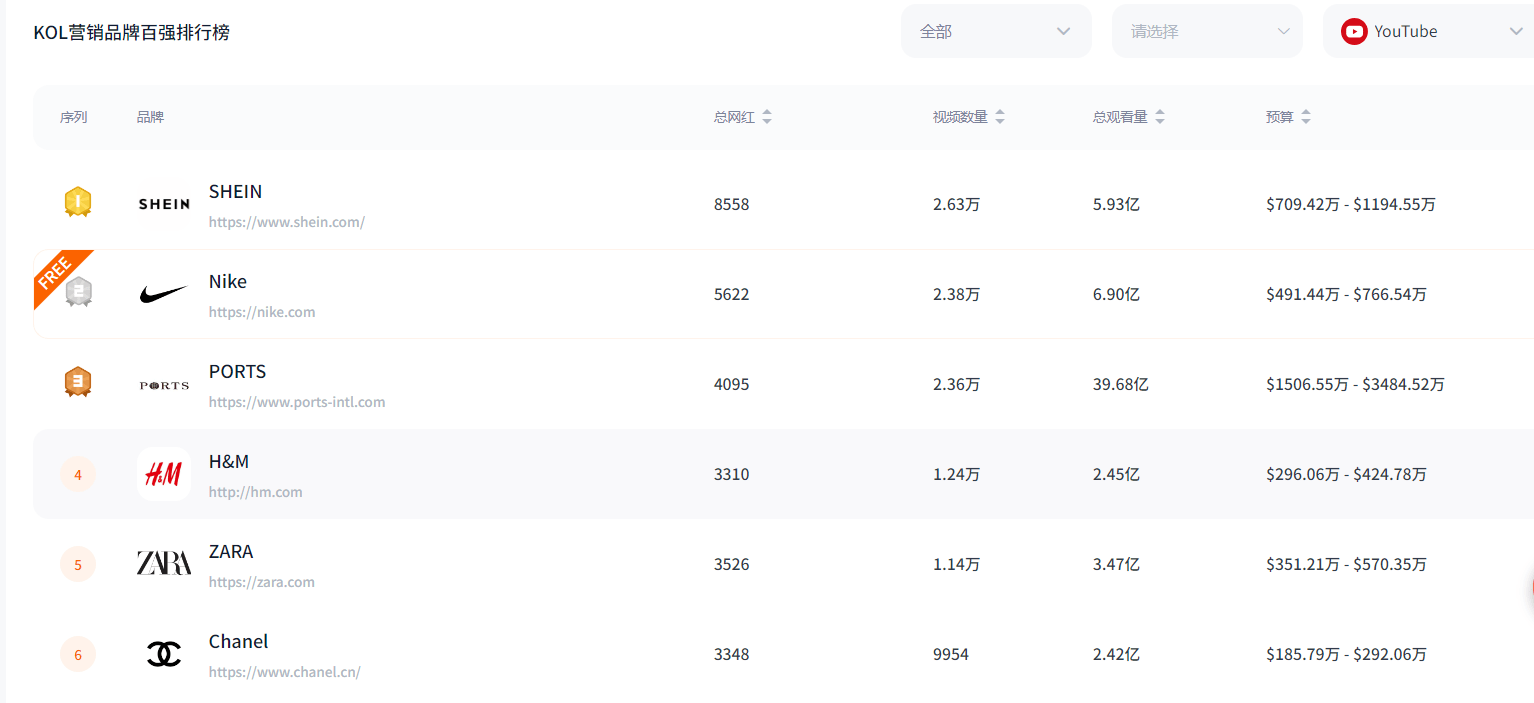The width and height of the screenshot is (1534, 703).
Task: Click SHEIN's budget $709.42万 - $1194.55万
Action: tap(1350, 204)
